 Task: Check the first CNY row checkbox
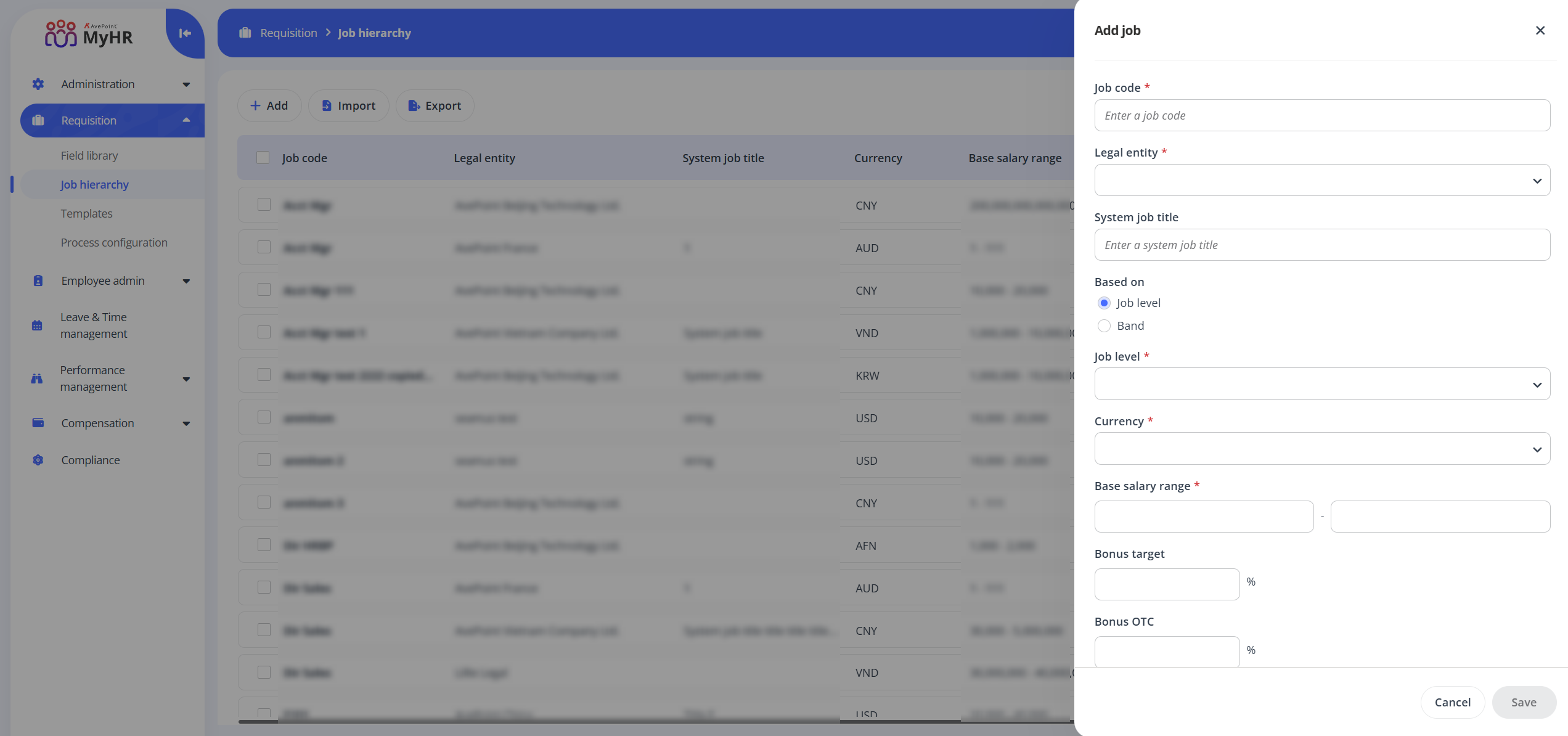click(x=264, y=205)
